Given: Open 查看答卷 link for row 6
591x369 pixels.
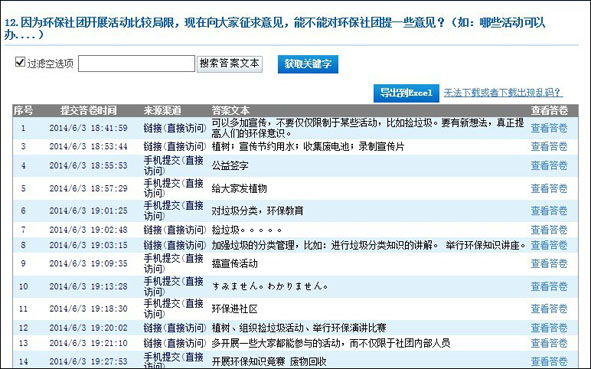Looking at the screenshot, I should (549, 211).
